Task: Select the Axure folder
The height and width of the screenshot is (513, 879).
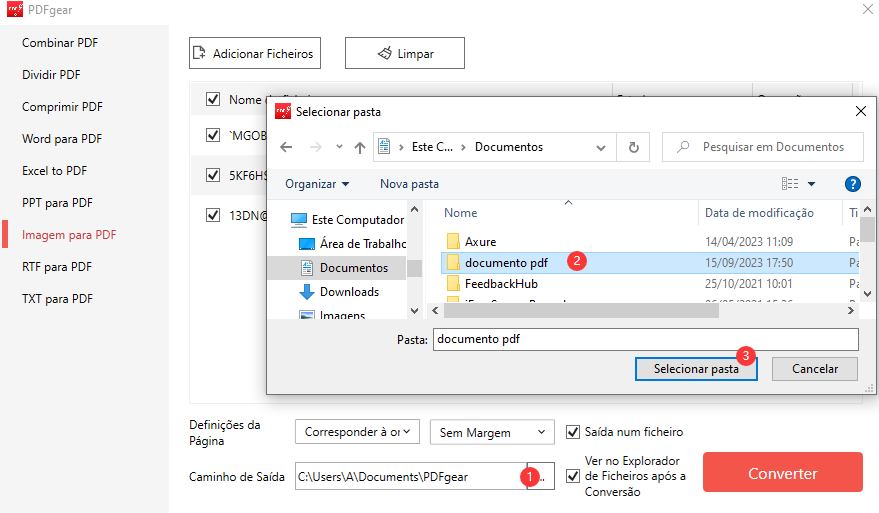Action: (480, 242)
